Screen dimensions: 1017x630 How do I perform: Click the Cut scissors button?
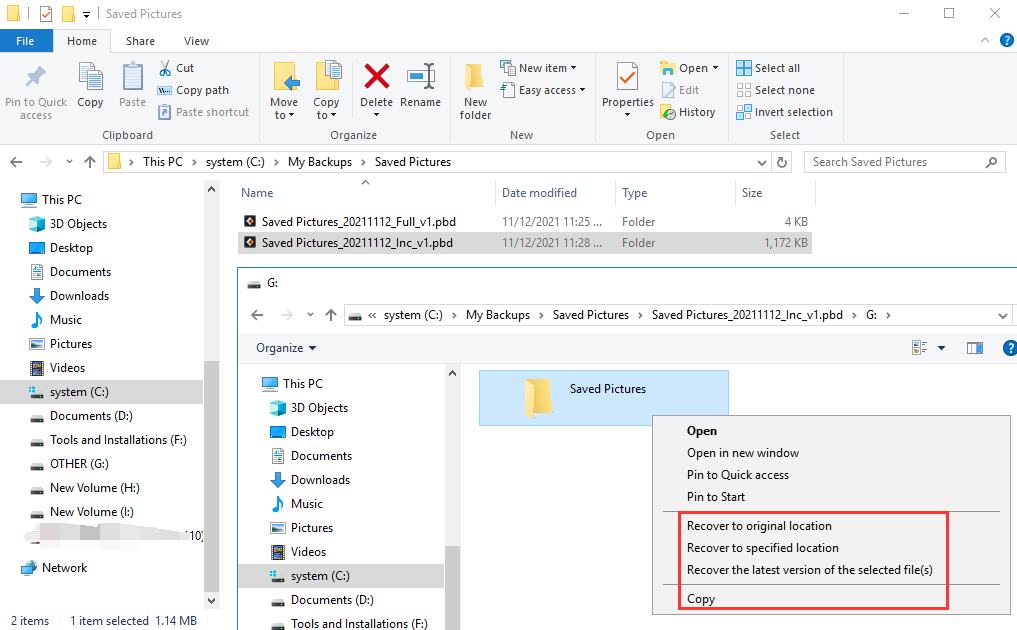(176, 68)
